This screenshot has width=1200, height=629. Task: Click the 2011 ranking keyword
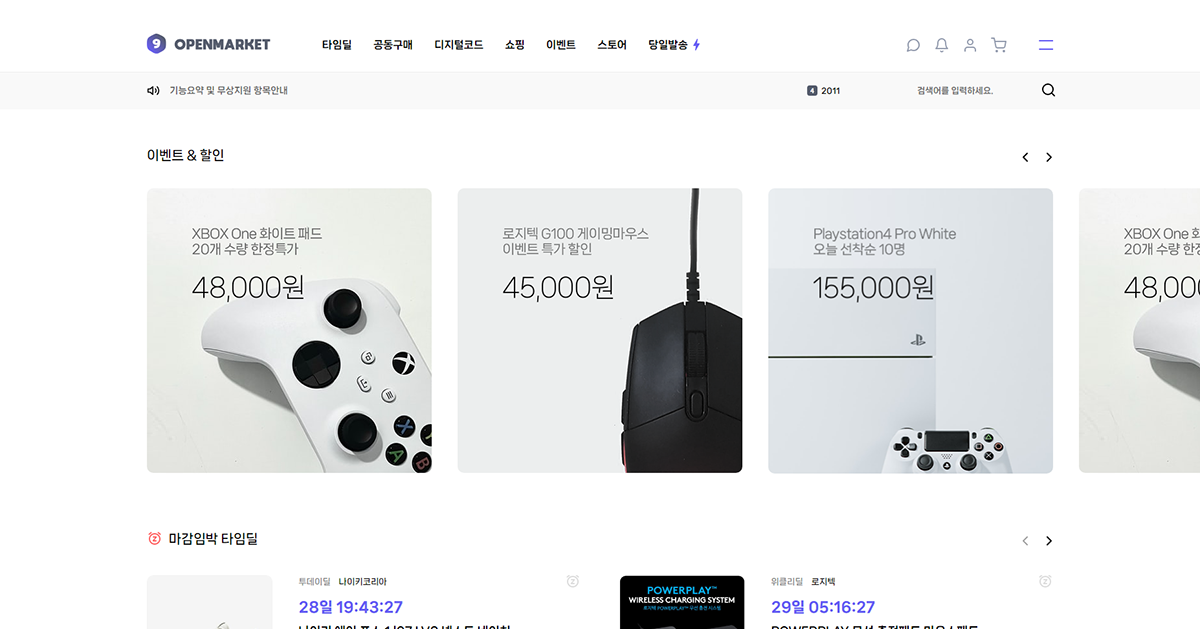(x=830, y=90)
